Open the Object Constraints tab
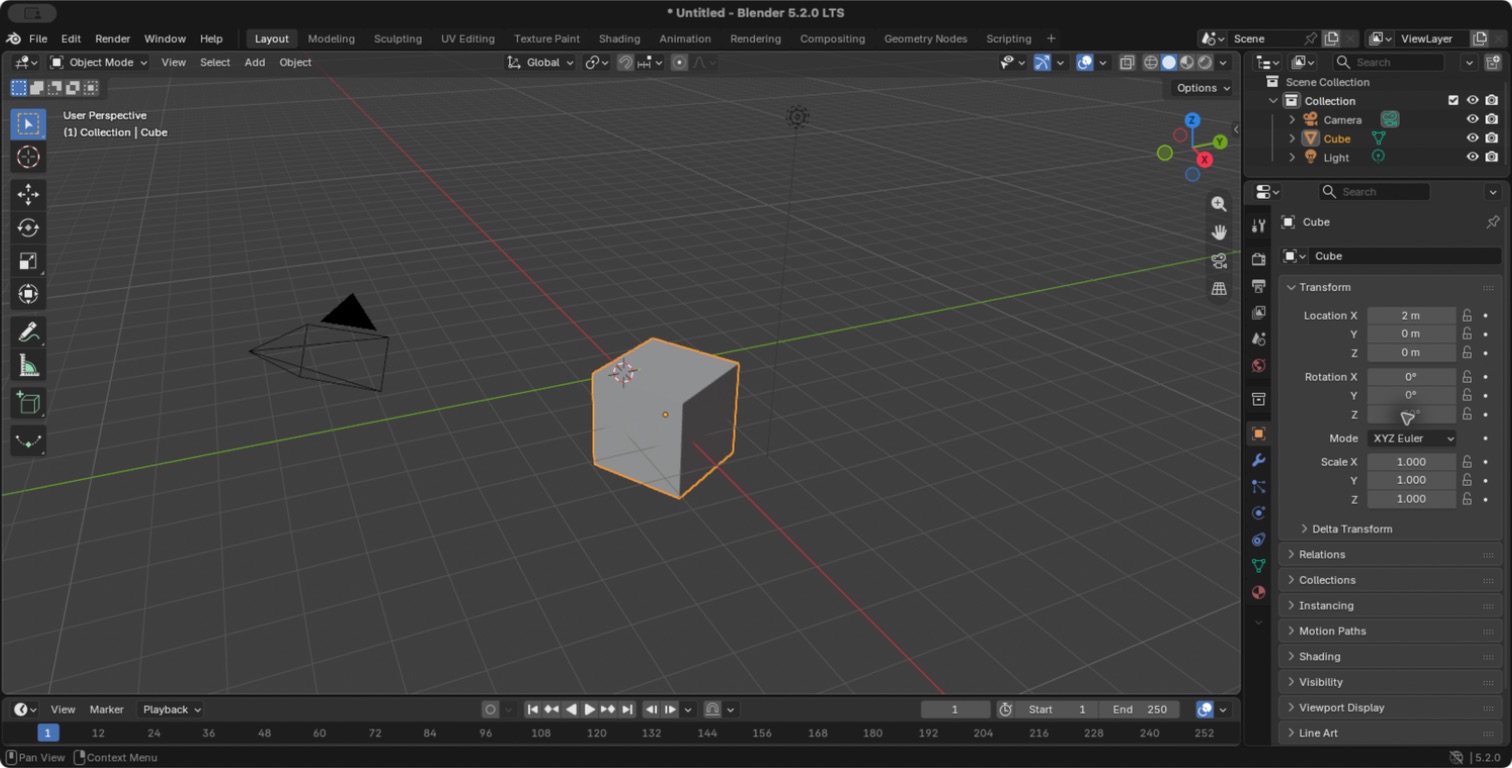Image resolution: width=1512 pixels, height=768 pixels. tap(1259, 539)
